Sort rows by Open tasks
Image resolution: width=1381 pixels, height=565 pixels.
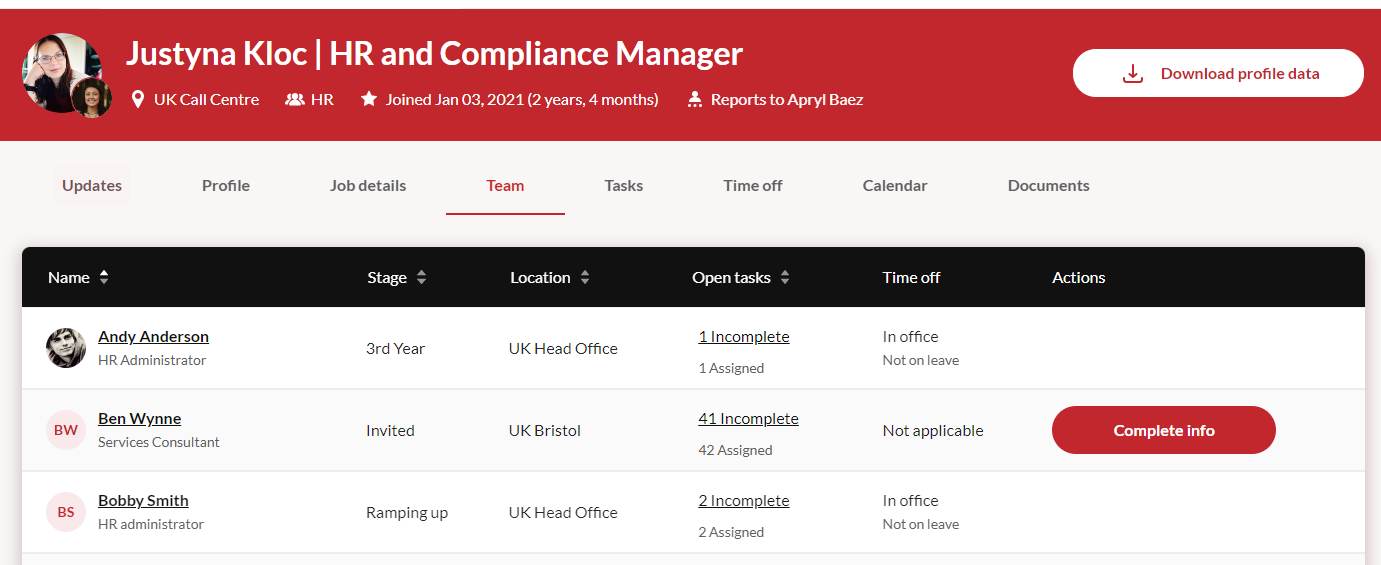tap(785, 278)
